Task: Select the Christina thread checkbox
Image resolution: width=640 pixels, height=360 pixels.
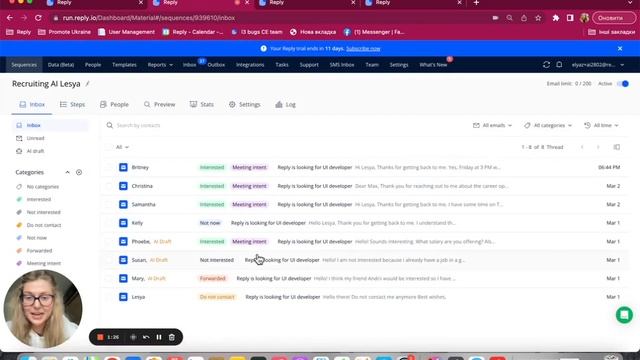Action: tap(109, 186)
